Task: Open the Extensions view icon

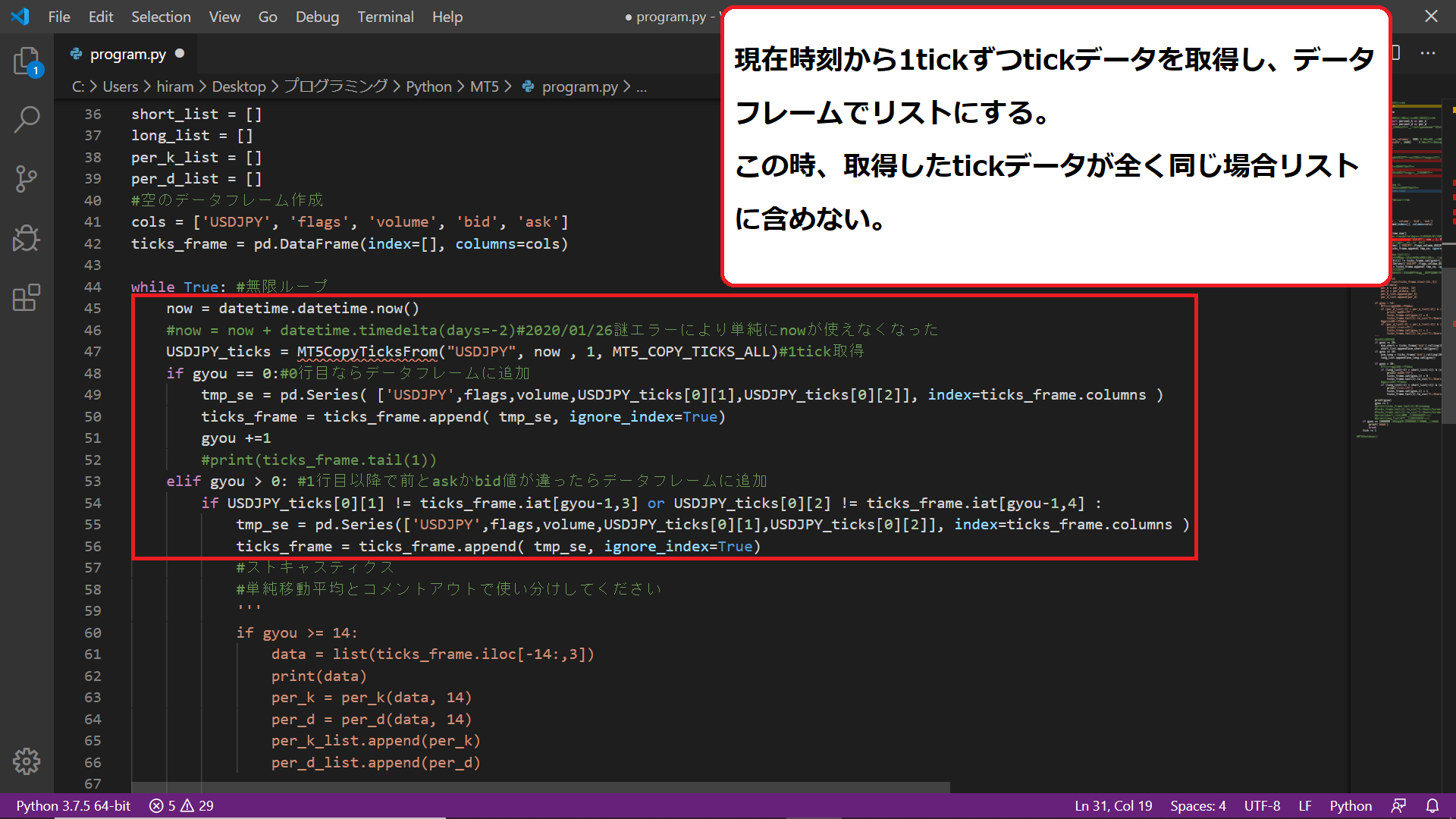Action: (27, 297)
